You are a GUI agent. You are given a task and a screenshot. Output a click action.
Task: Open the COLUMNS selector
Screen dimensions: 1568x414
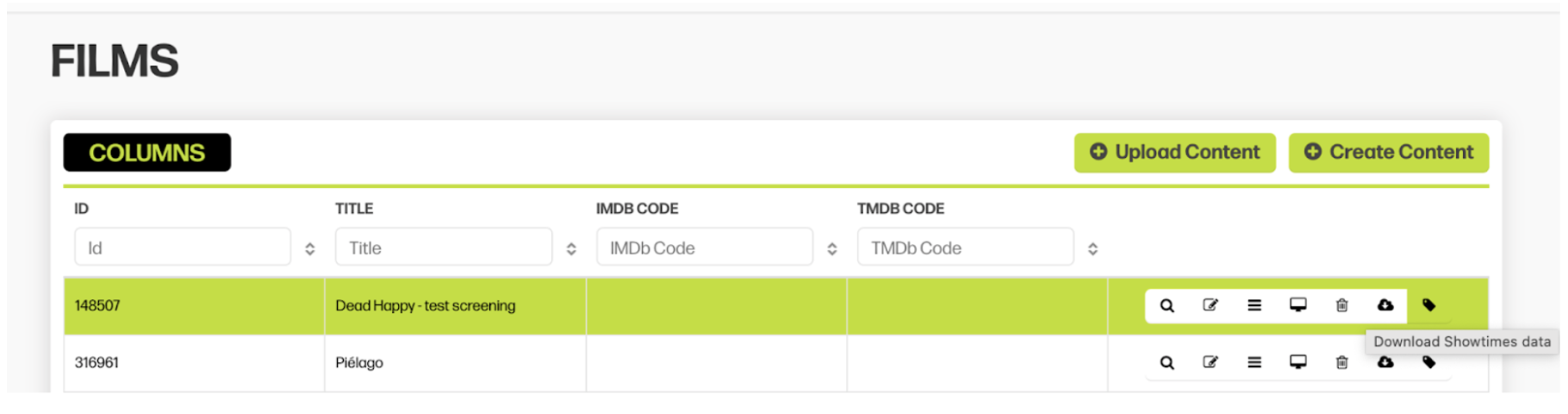[147, 153]
